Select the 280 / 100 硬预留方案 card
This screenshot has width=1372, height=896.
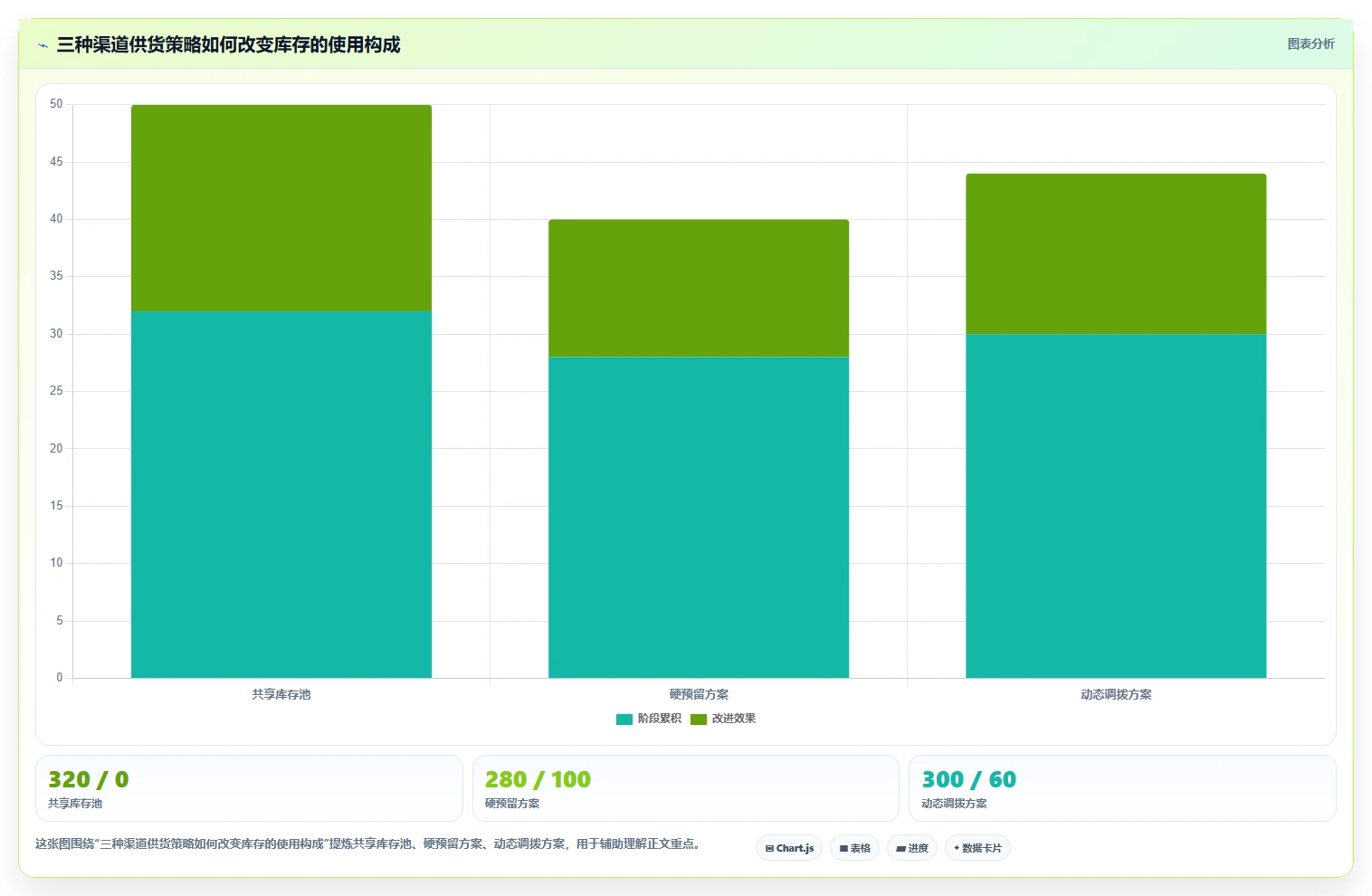pos(685,788)
